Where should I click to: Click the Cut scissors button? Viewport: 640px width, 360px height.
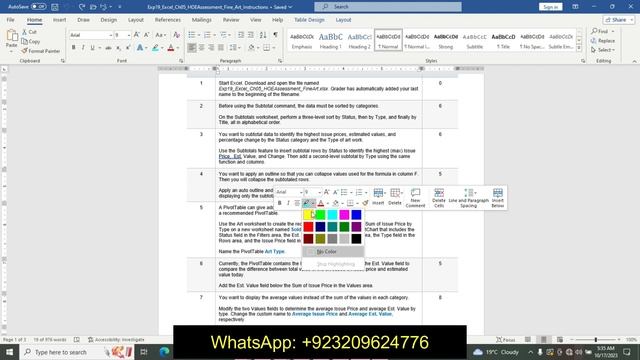[x=29, y=32]
